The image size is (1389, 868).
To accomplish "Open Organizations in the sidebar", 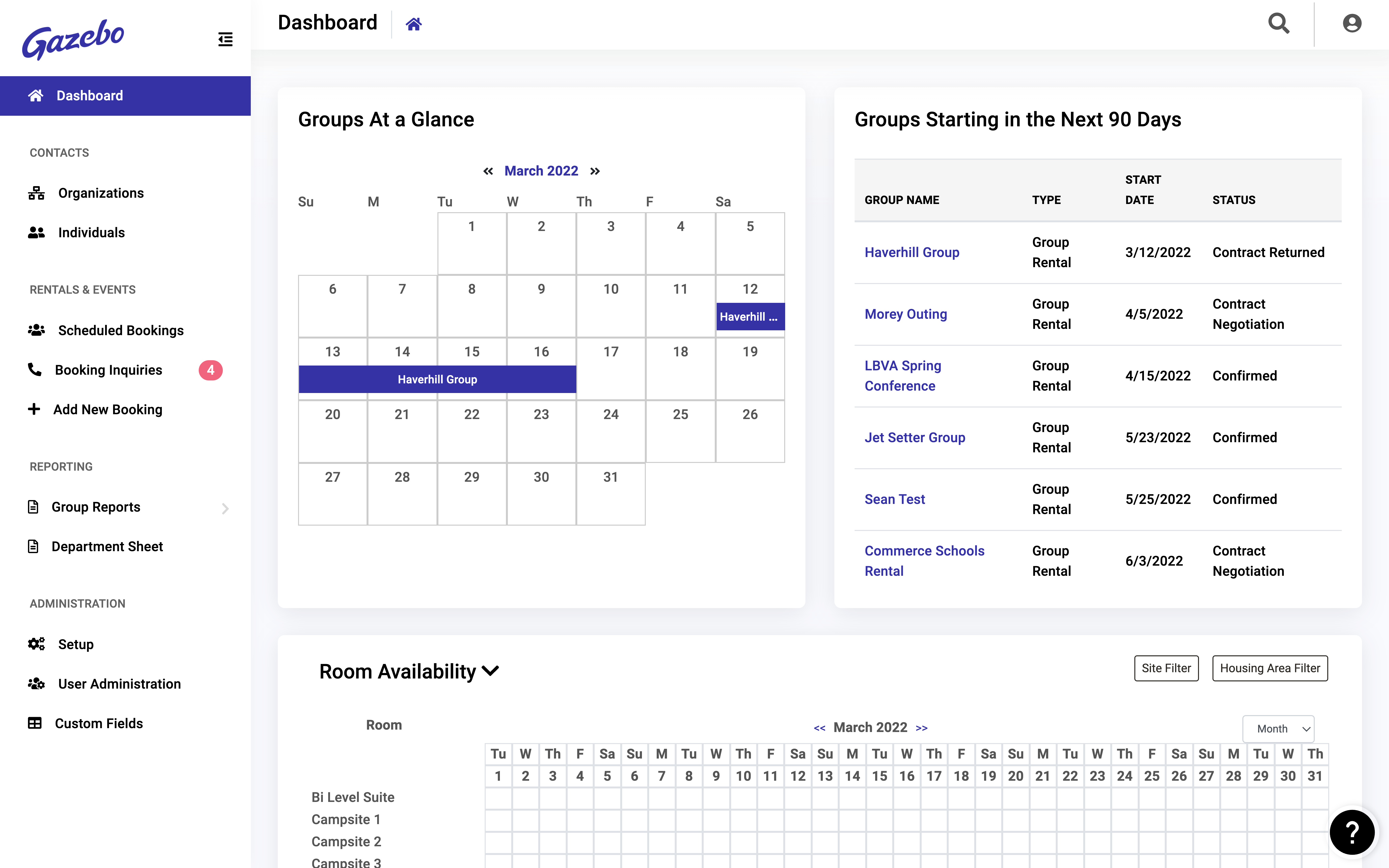I will click(101, 193).
